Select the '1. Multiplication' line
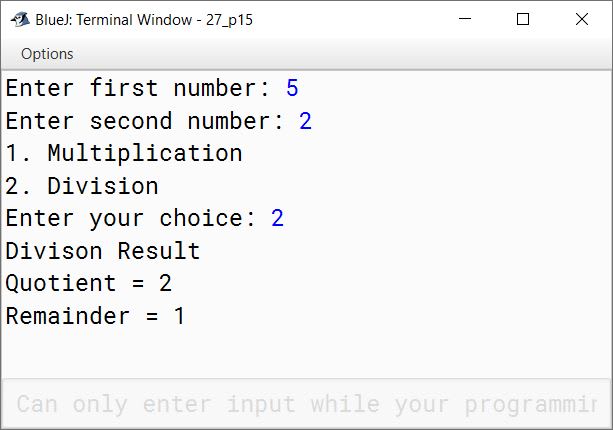This screenshot has width=613, height=430. 124,153
